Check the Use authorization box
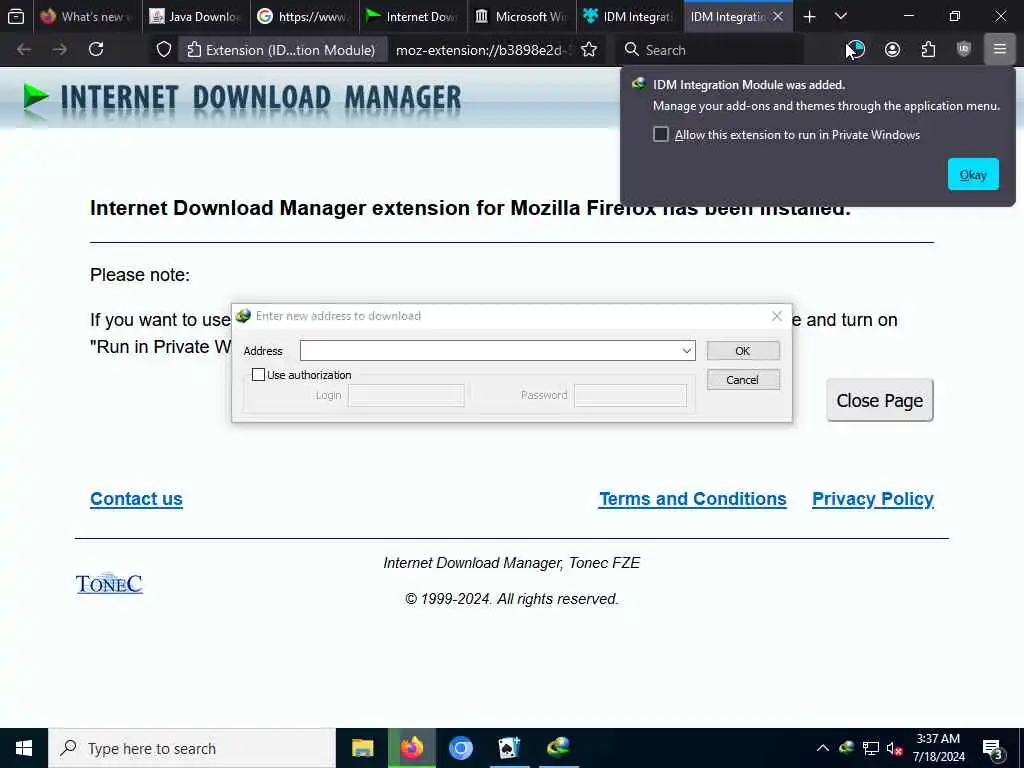 (259, 375)
